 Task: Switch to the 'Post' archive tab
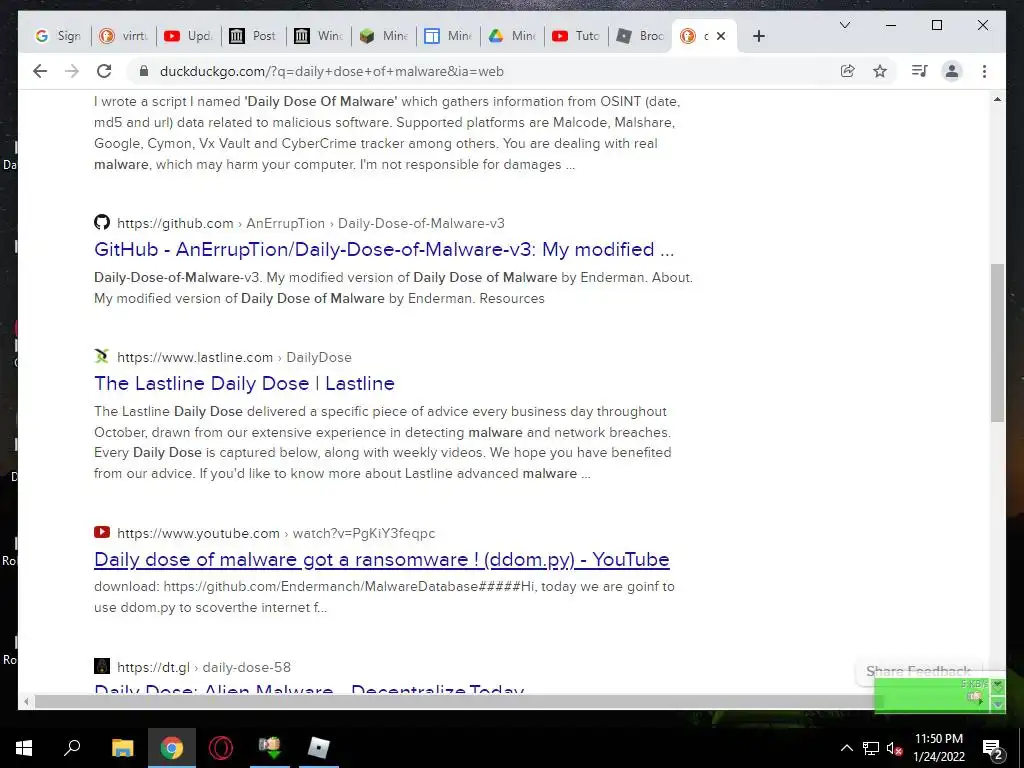[x=253, y=36]
